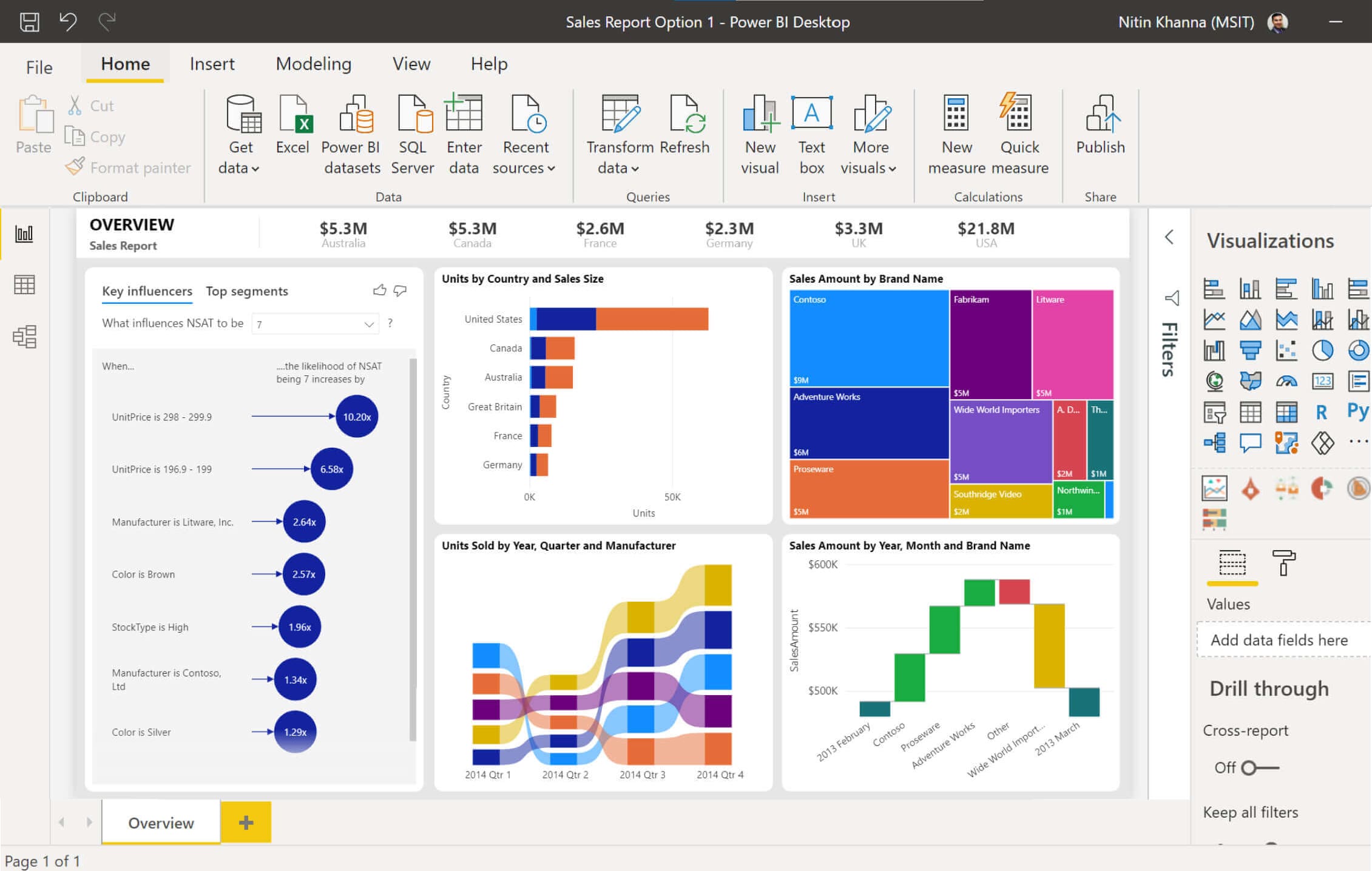
Task: Expand the NSAT influencer dropdown selector
Action: point(371,323)
